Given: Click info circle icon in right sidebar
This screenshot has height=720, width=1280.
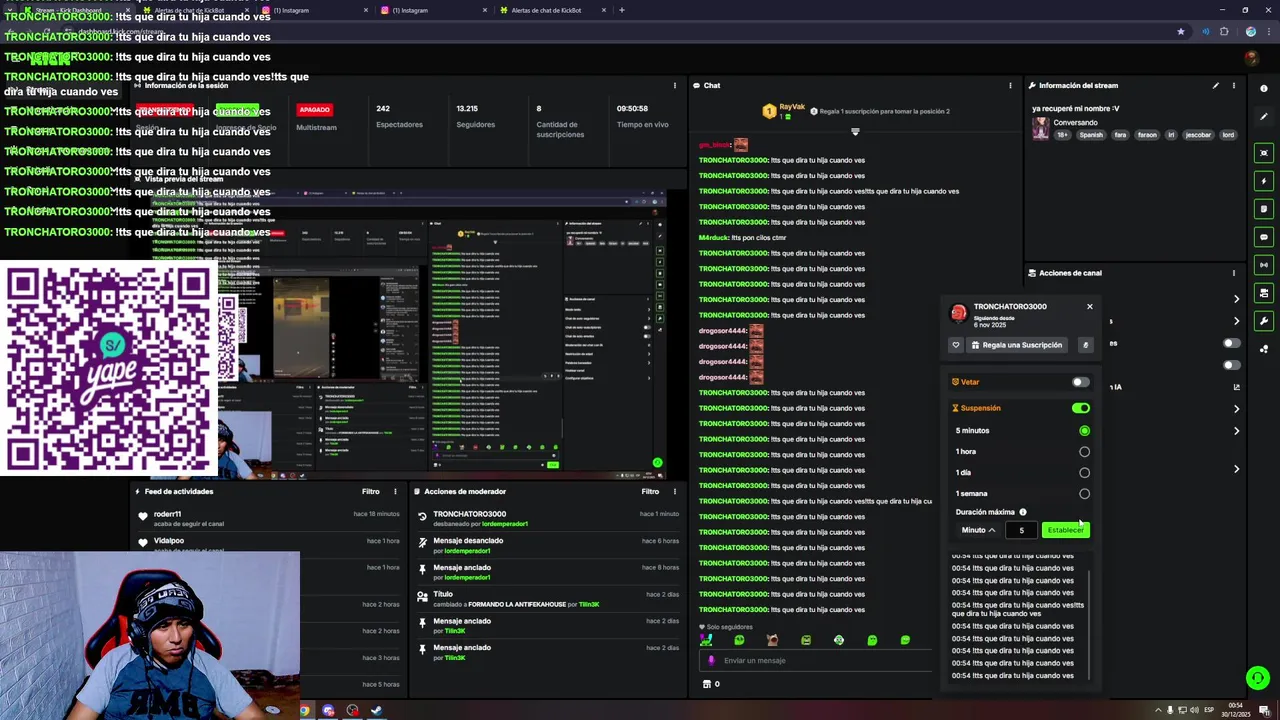Looking at the screenshot, I should (x=1264, y=89).
